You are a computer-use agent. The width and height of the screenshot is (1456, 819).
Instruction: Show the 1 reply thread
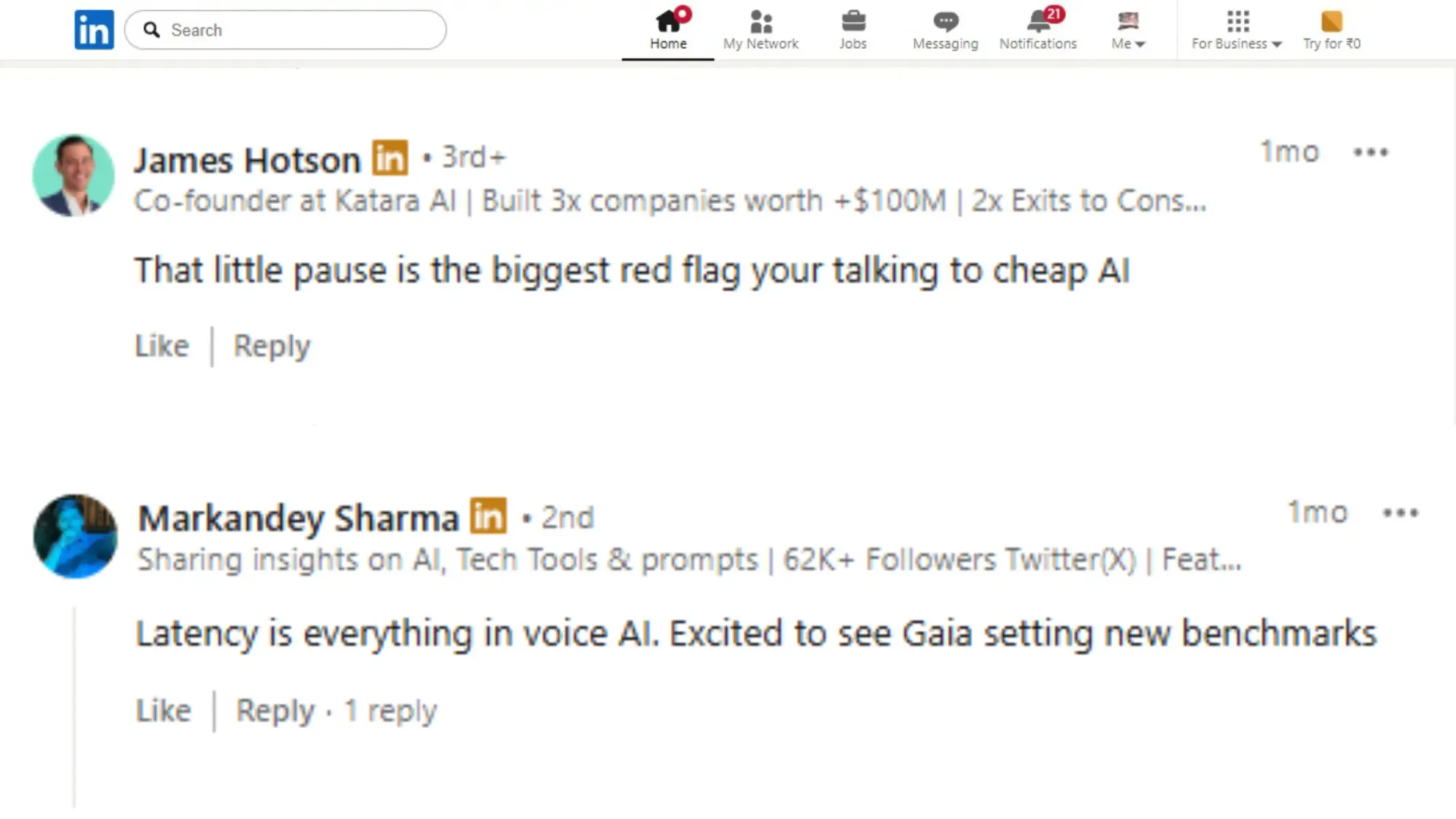point(391,711)
